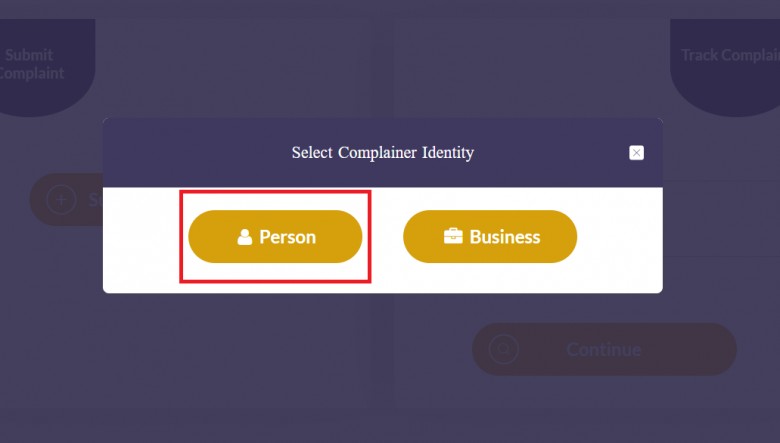Click the white gap between Person and Business
Image resolution: width=780 pixels, height=443 pixels.
click(x=383, y=237)
